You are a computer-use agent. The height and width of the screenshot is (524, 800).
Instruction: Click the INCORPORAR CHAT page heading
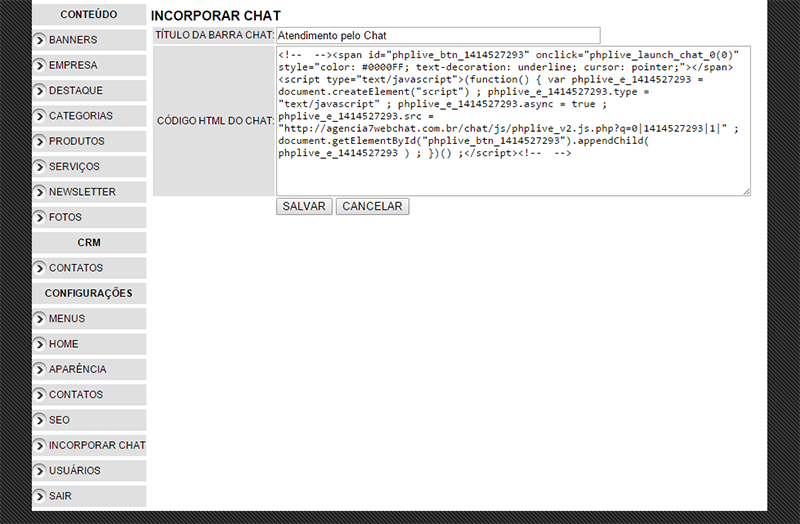(216, 16)
